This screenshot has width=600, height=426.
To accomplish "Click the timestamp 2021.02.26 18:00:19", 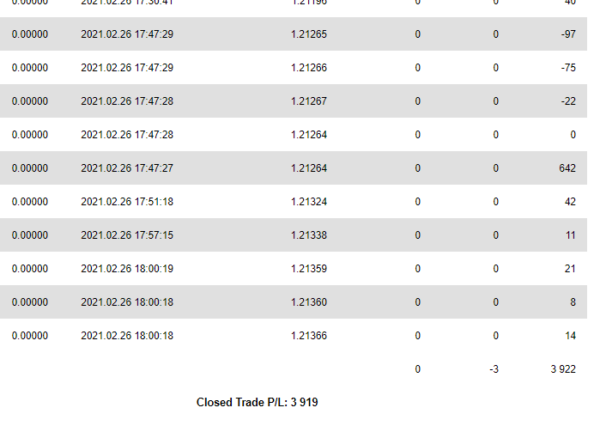I will (127, 269).
